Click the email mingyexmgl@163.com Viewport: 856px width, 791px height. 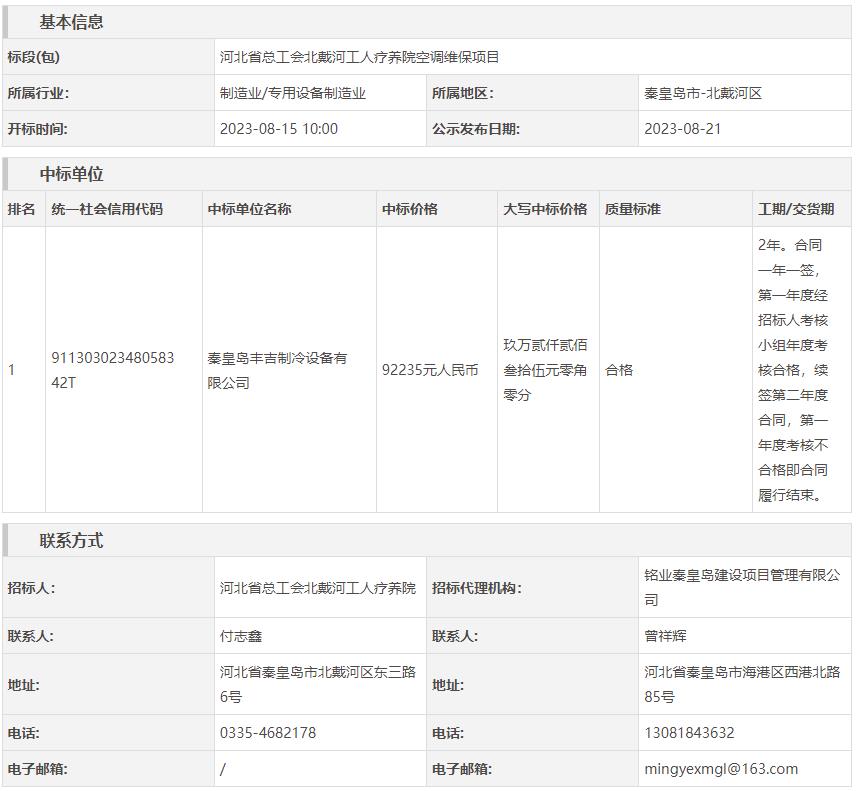point(721,769)
